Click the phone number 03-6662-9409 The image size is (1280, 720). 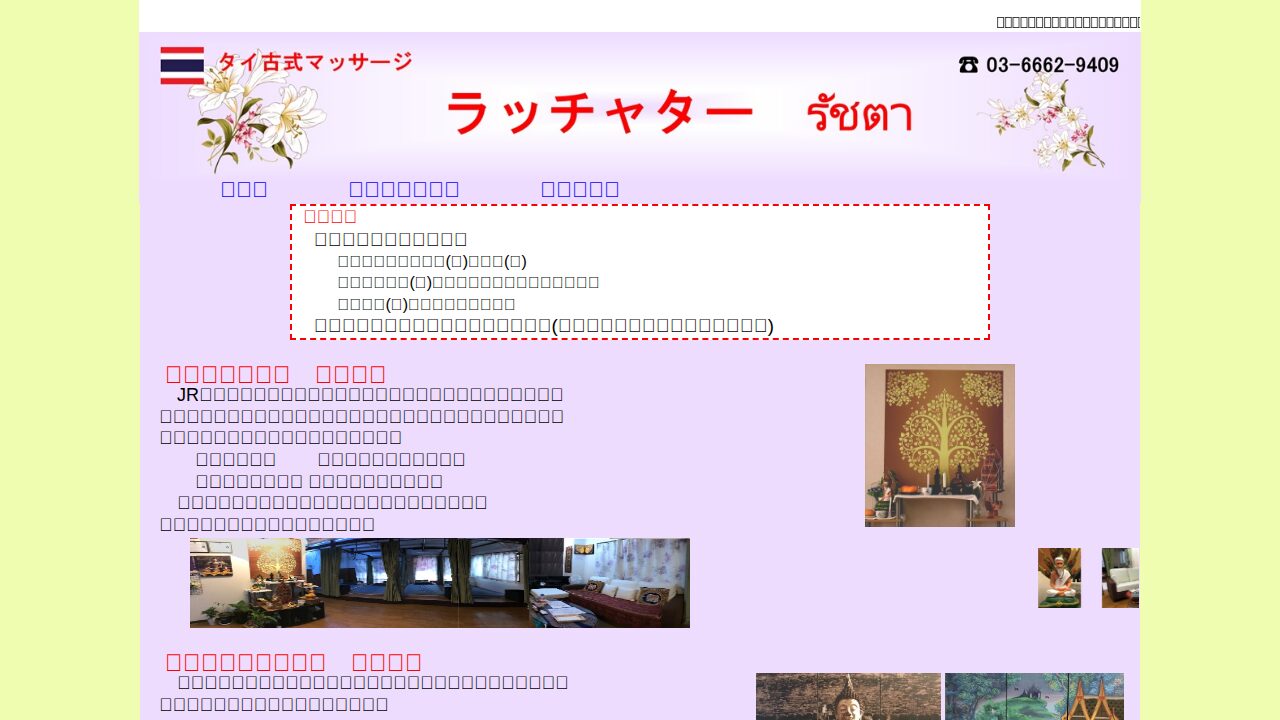[x=1052, y=65]
